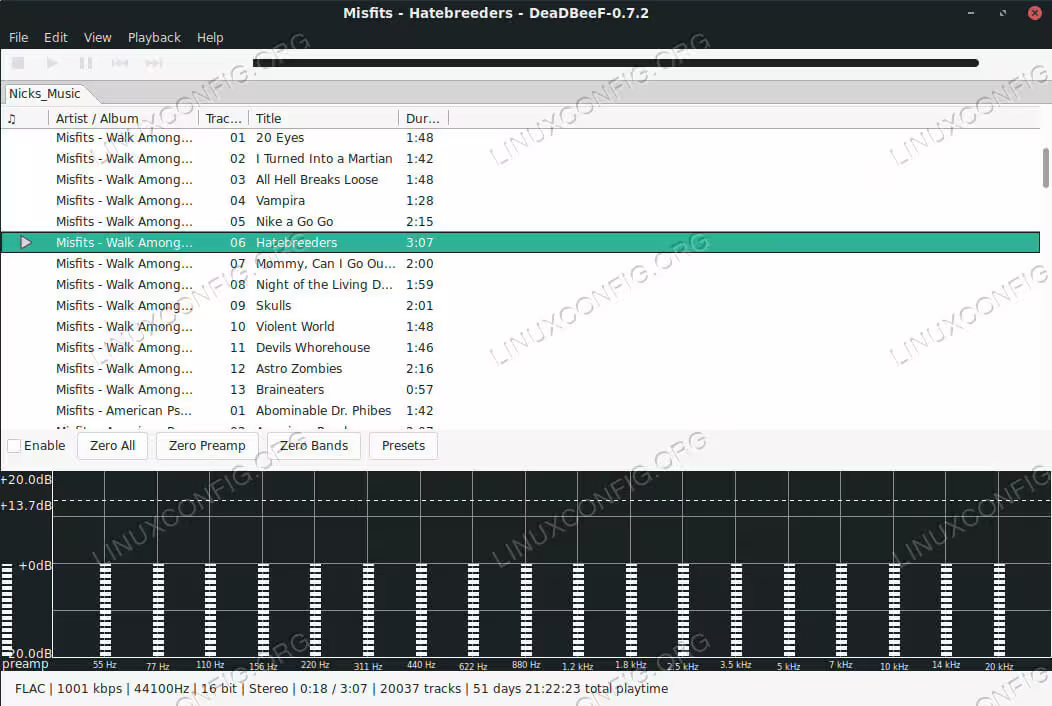Switch to the Nicks_Music playlist tab
This screenshot has height=706, width=1052.
point(44,93)
